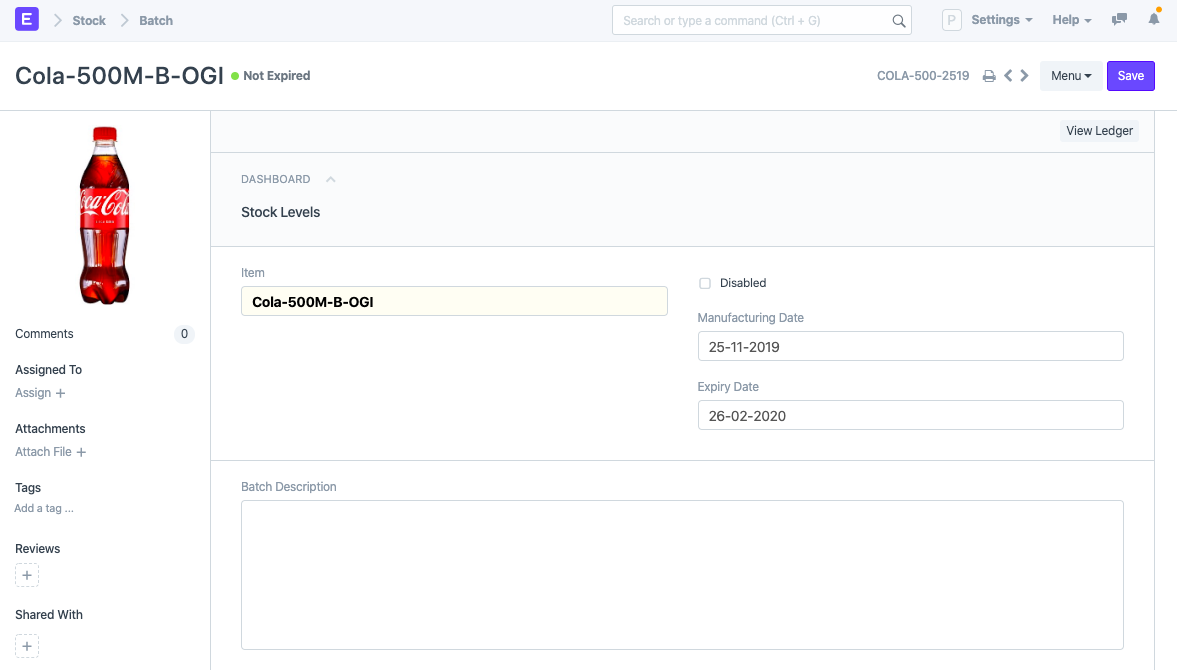Image resolution: width=1177 pixels, height=670 pixels.
Task: Open the chat messages icon
Action: tap(1120, 20)
